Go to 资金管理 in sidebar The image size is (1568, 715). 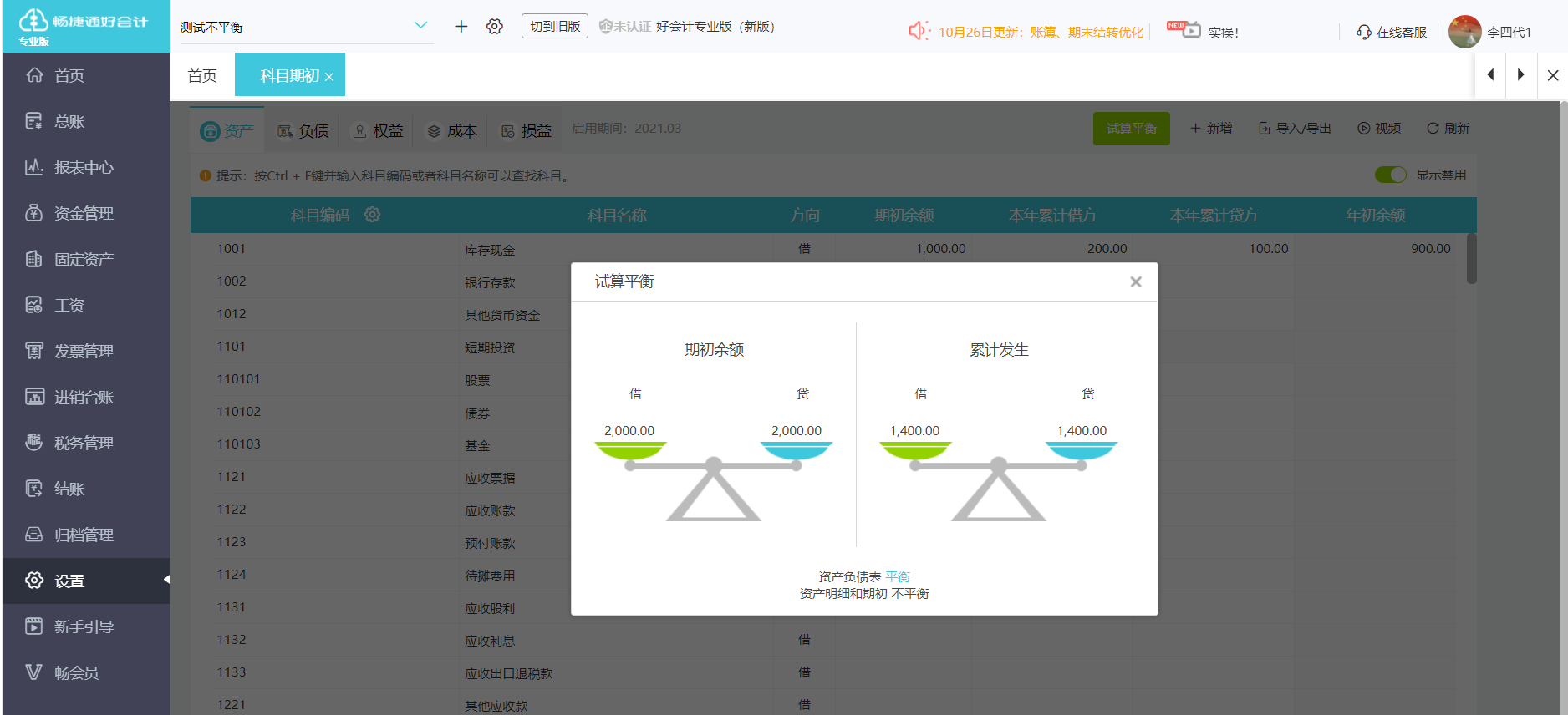click(83, 214)
